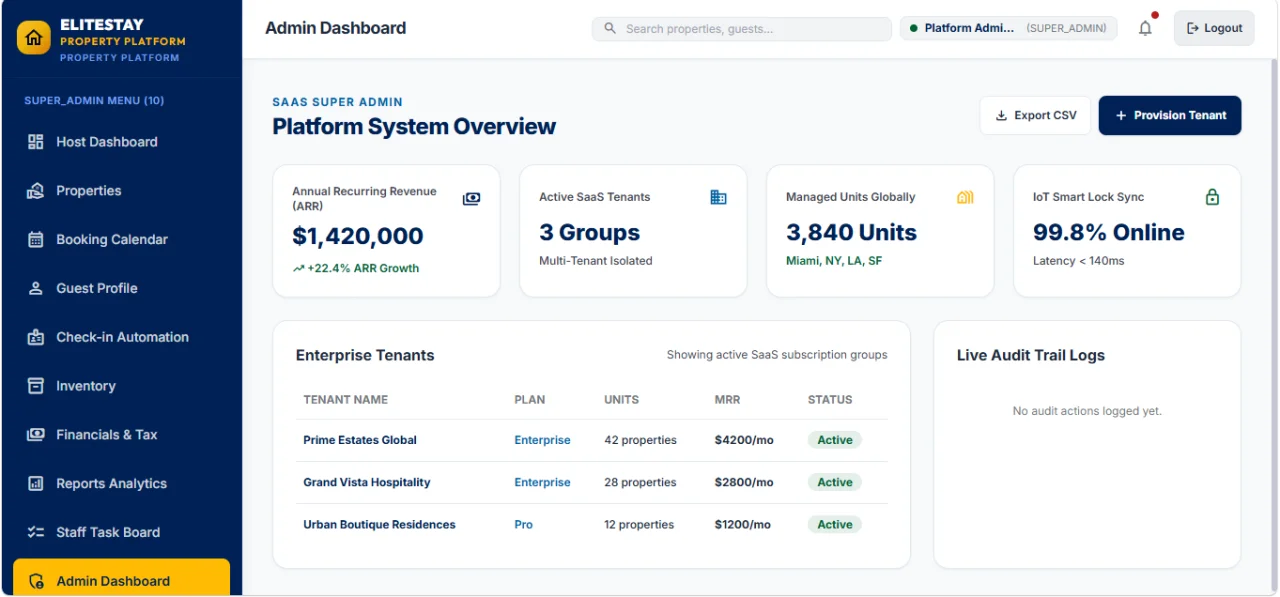Click Grand Vista Hospitality tenant name
1280x597 pixels.
click(x=367, y=482)
